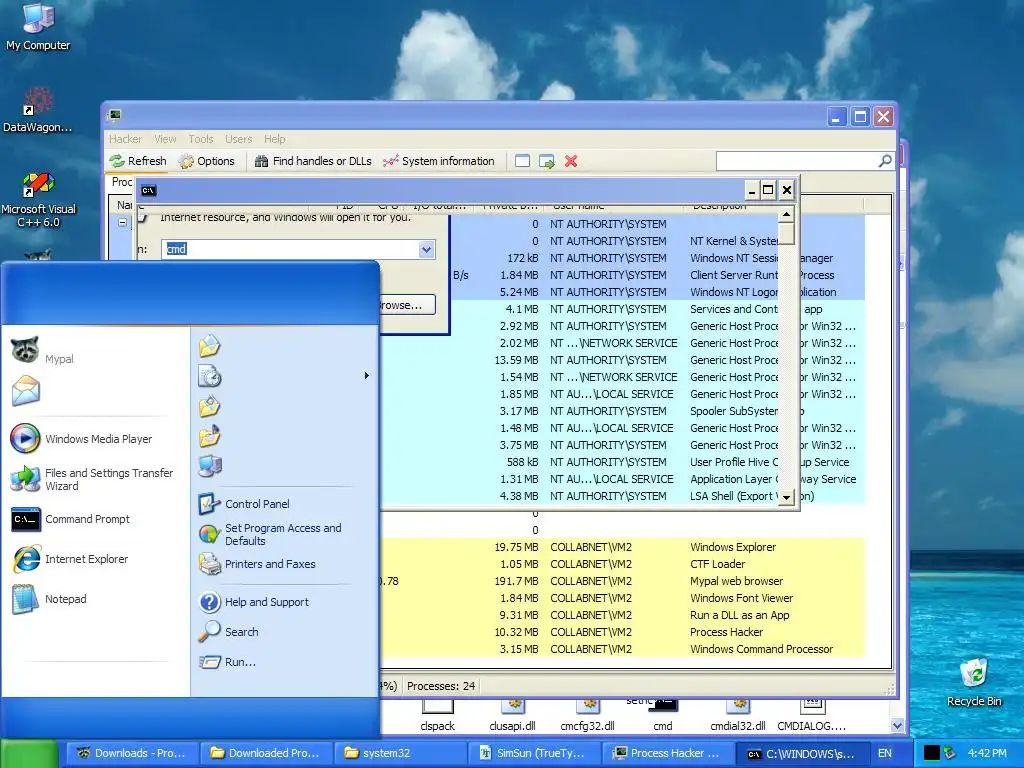Click the cmd window scroll up arrow
The image size is (1024, 768).
[x=786, y=214]
